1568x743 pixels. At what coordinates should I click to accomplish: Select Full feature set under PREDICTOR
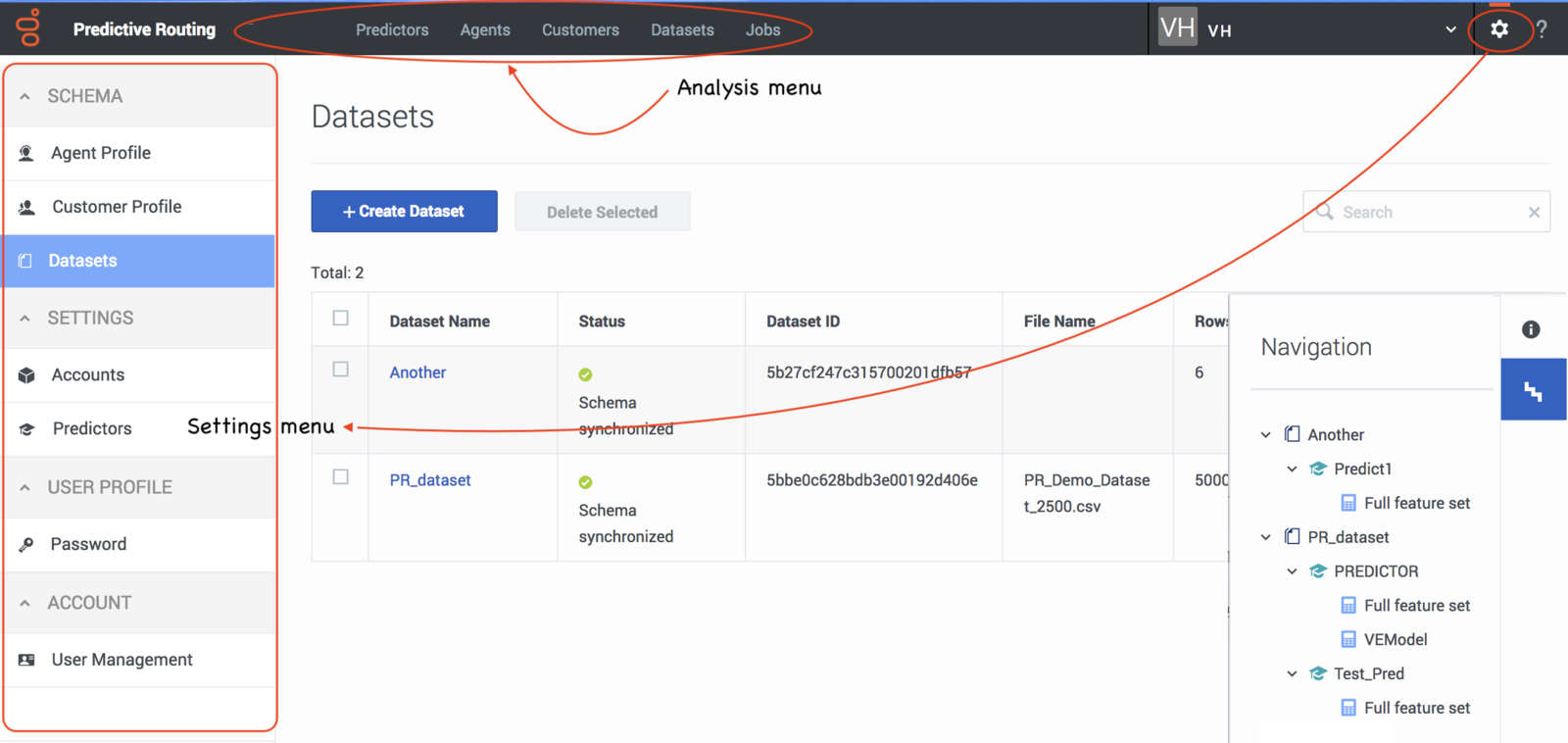(x=1417, y=605)
